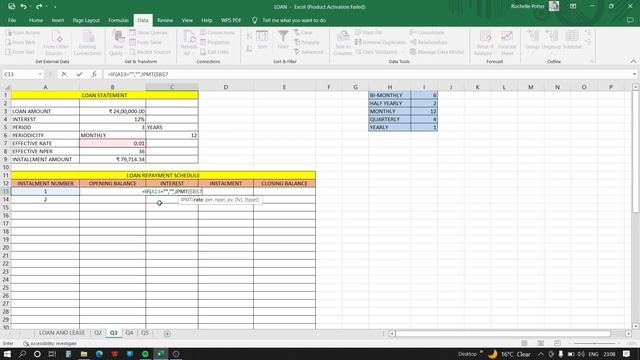
Task: Collapse the ribbon with the chevron
Action: point(633,61)
